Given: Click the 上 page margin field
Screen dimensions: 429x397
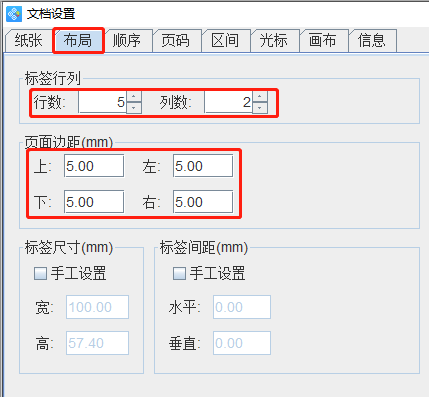Looking at the screenshot, I should tap(94, 166).
